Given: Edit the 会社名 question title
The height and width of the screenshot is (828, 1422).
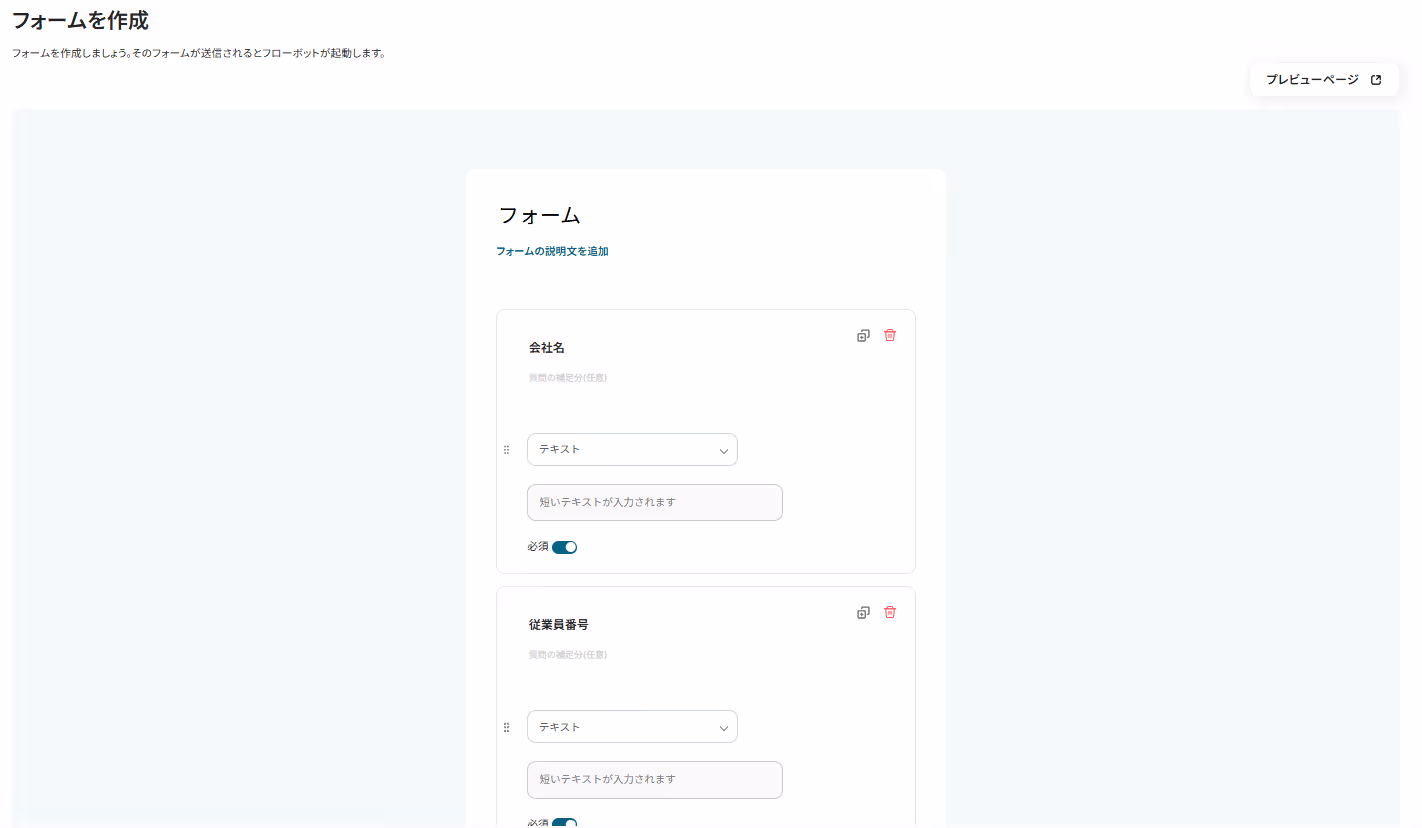Looking at the screenshot, I should click(x=547, y=348).
